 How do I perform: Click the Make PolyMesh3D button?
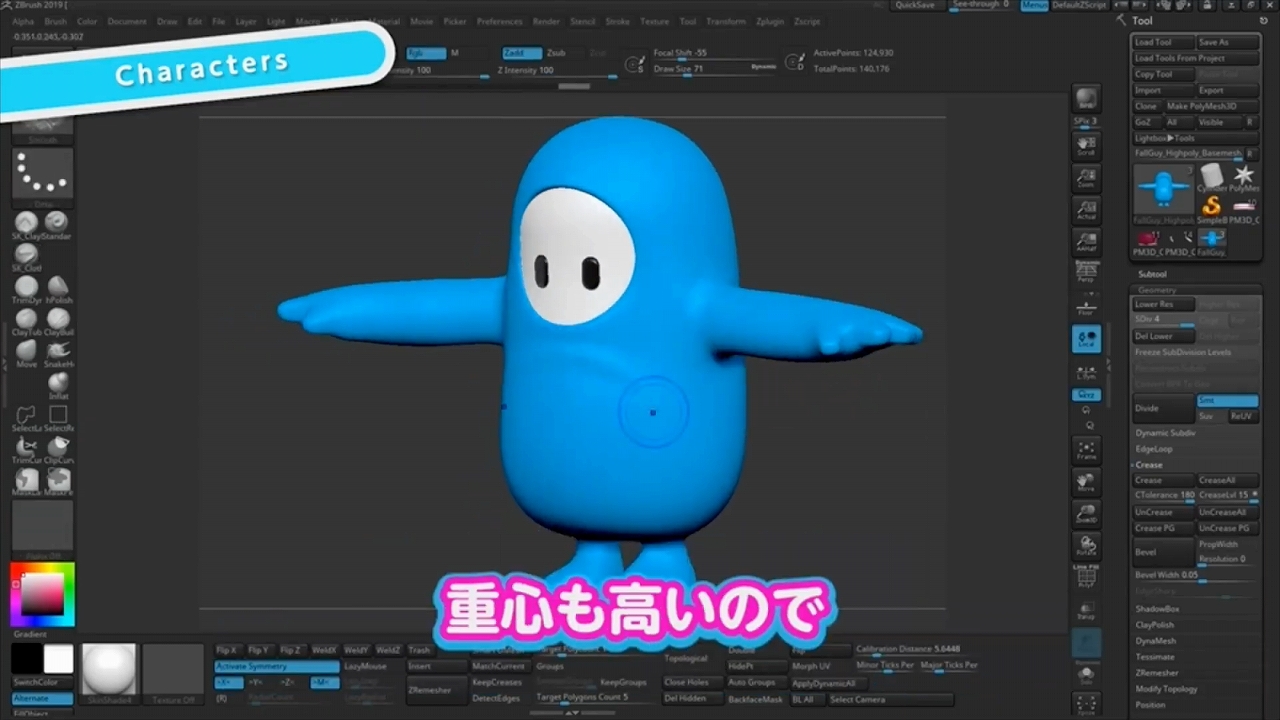pos(1210,106)
